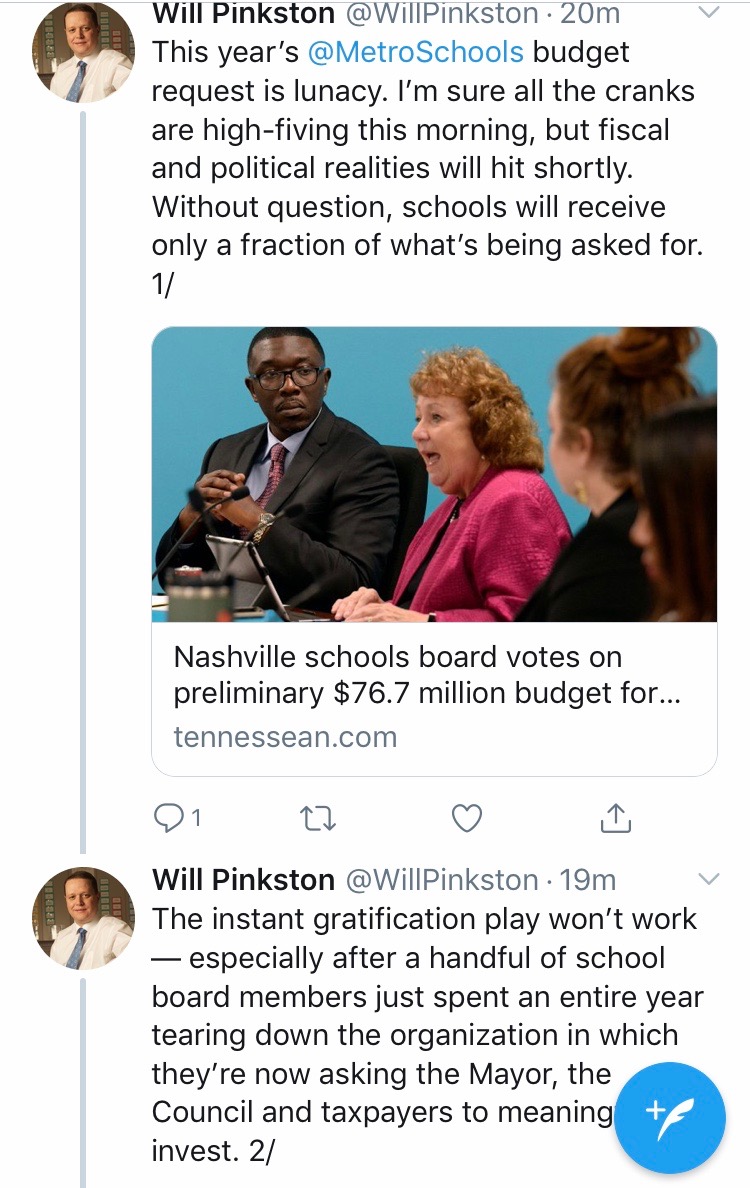Image resolution: width=750 pixels, height=1188 pixels.
Task: Tap the reply count number 1
Action: (x=196, y=819)
